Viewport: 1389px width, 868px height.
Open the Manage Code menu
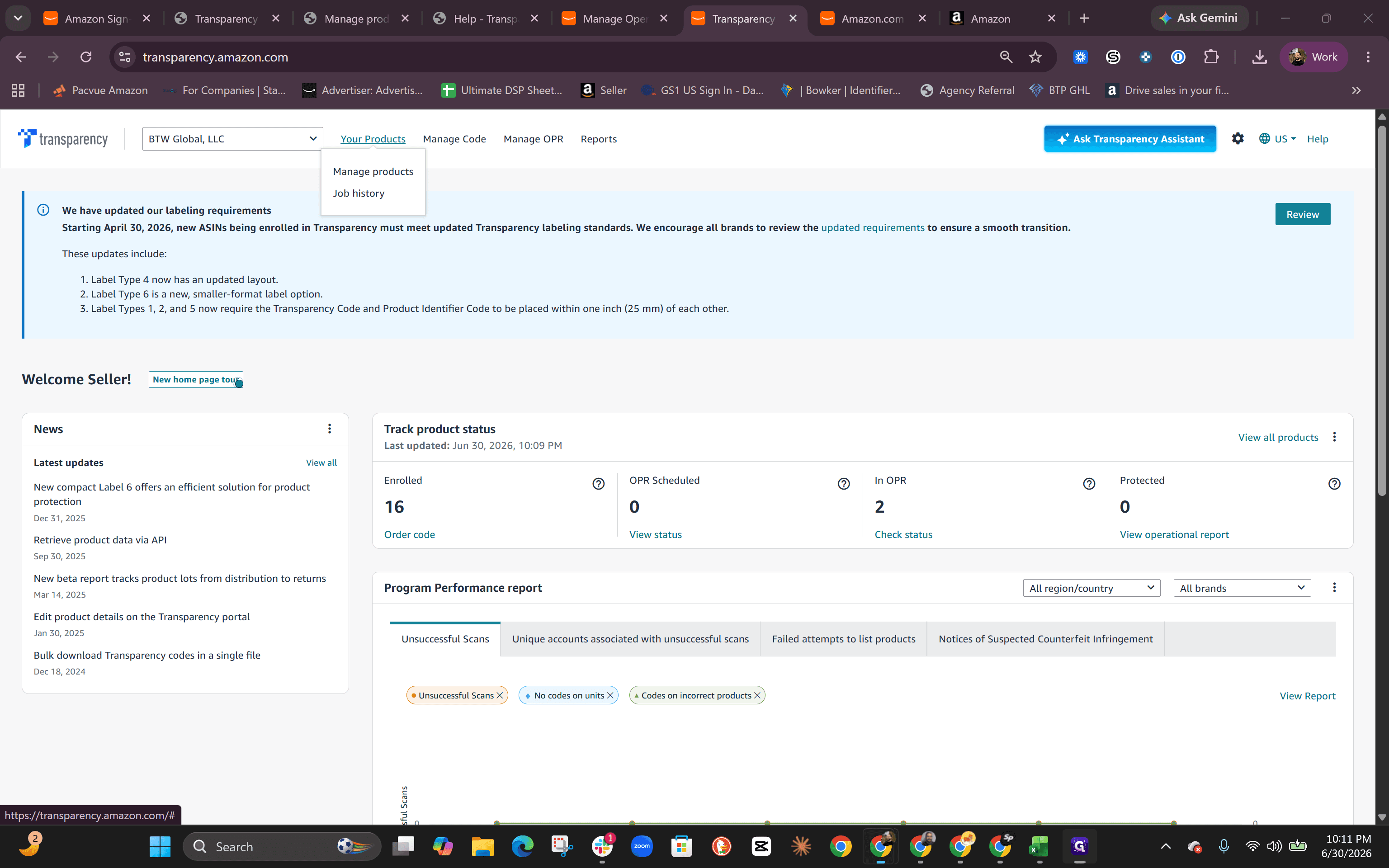454,138
